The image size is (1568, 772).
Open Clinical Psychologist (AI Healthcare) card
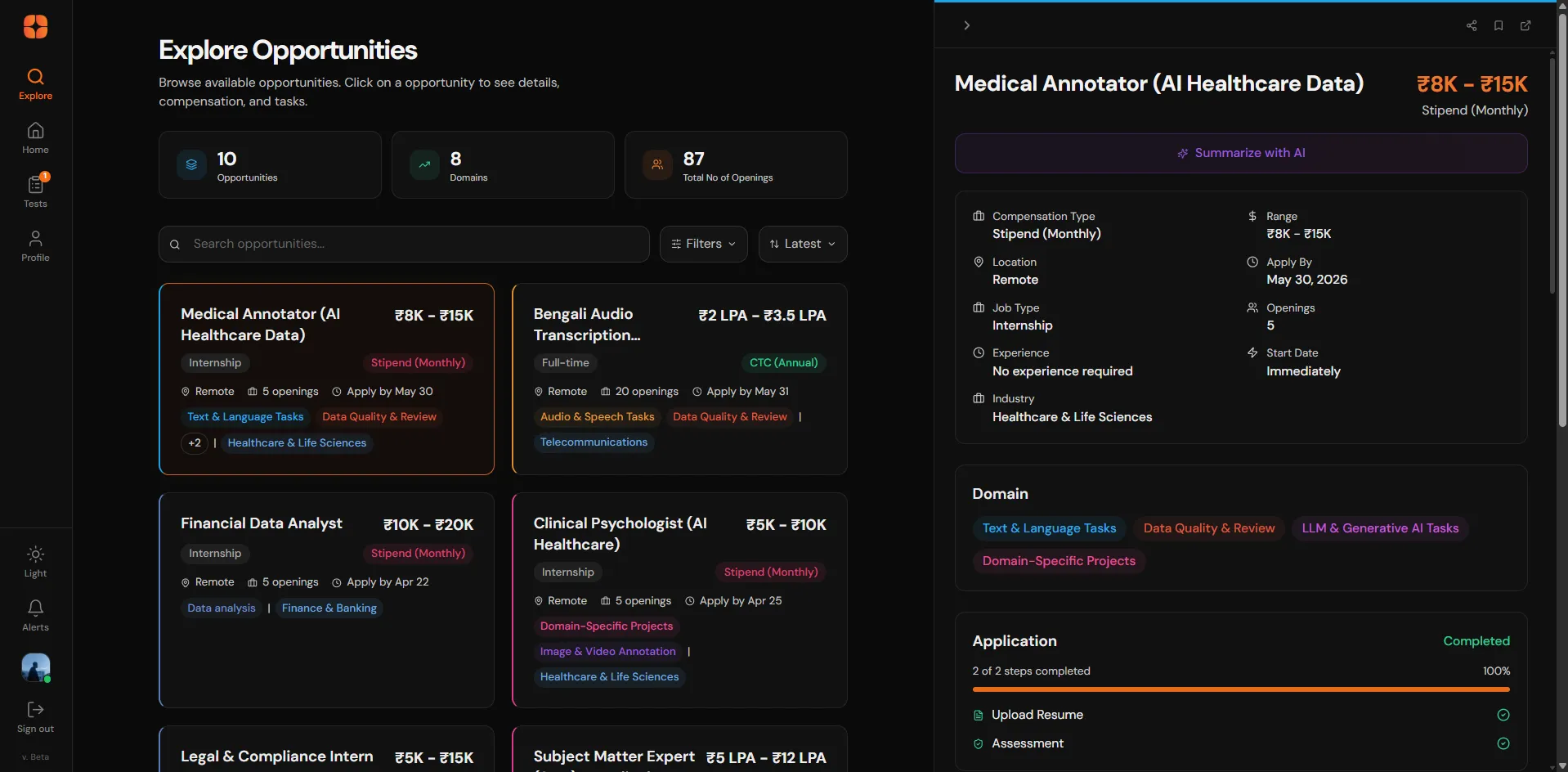679,599
